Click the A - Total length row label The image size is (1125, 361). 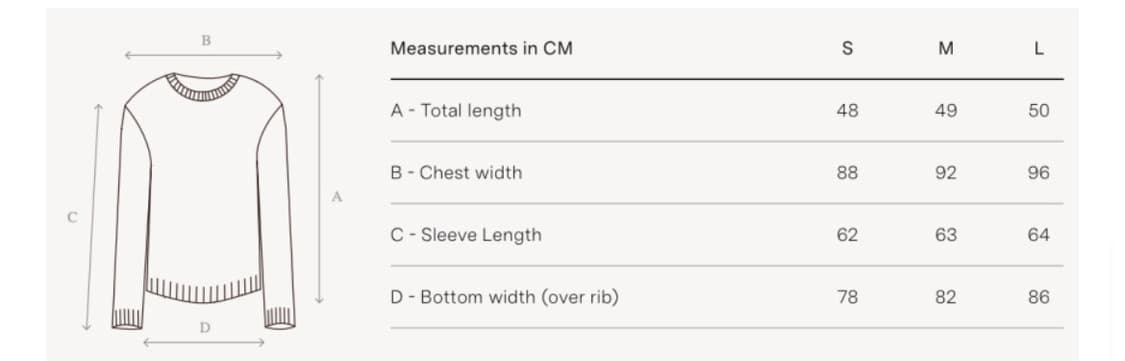pyautogui.click(x=456, y=111)
